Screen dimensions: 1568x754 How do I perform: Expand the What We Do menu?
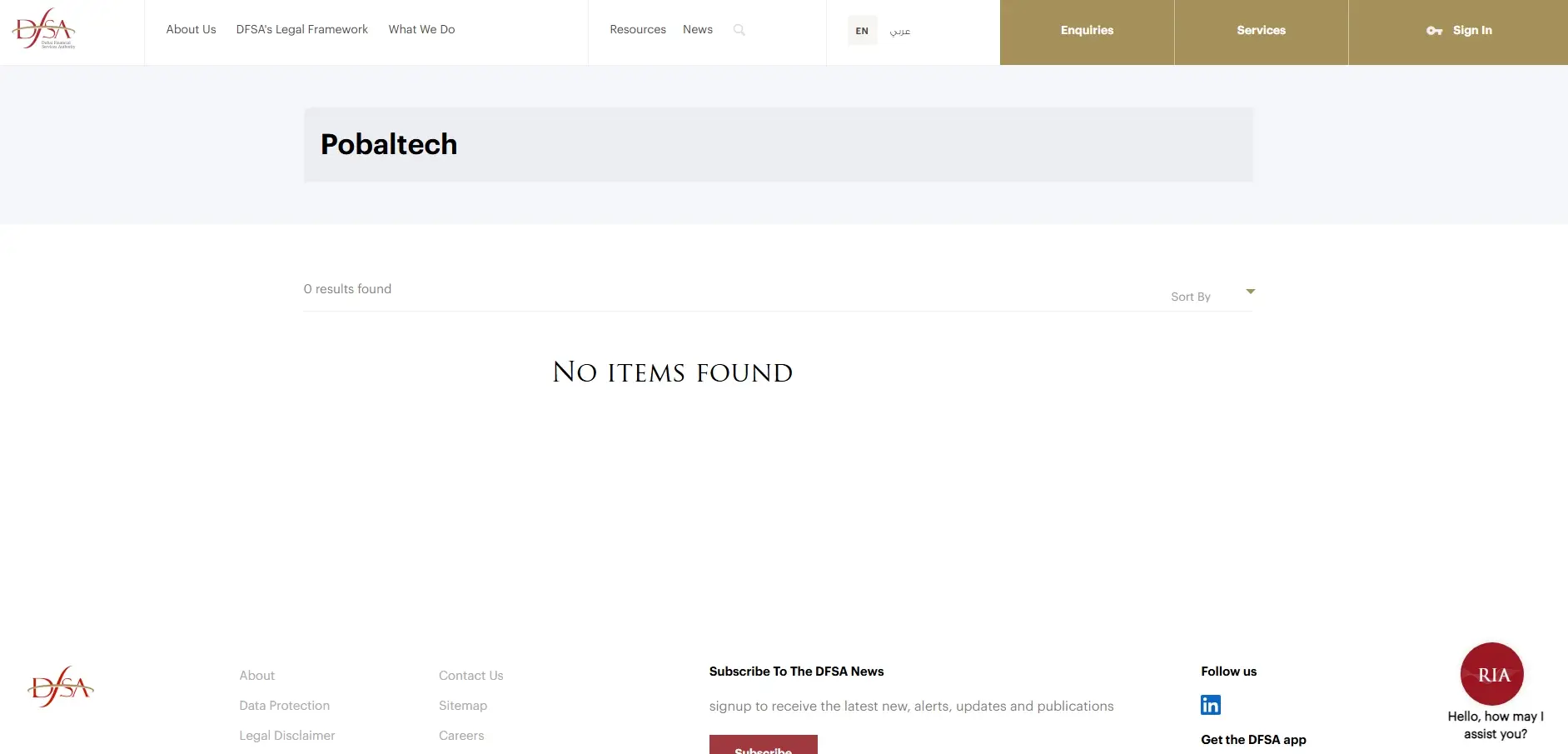tap(421, 29)
